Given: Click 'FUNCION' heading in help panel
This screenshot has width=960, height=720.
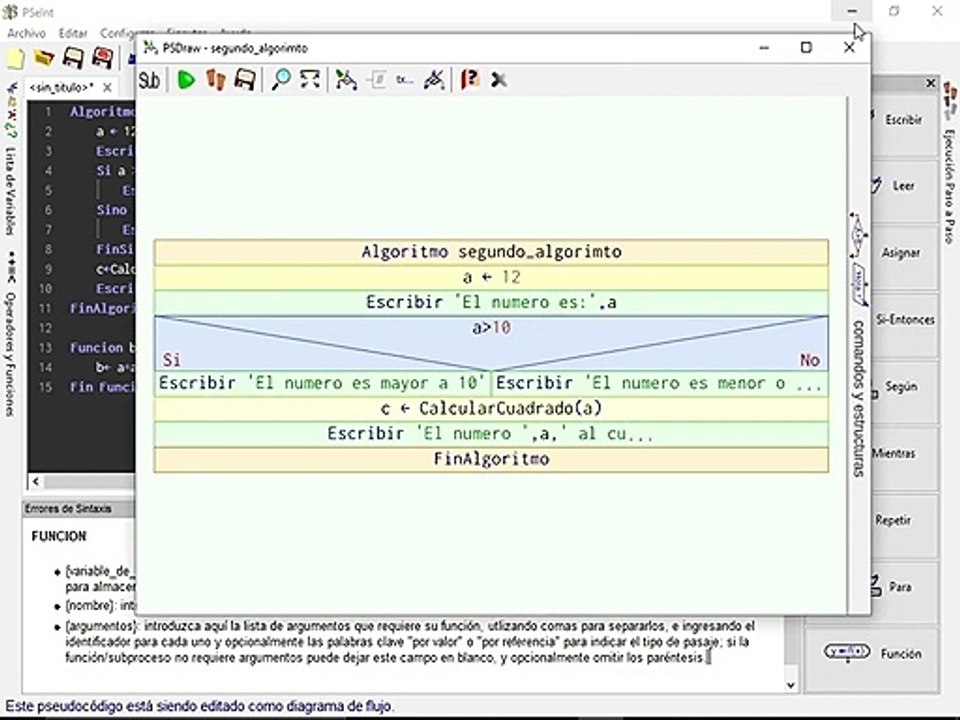Looking at the screenshot, I should coord(59,536).
